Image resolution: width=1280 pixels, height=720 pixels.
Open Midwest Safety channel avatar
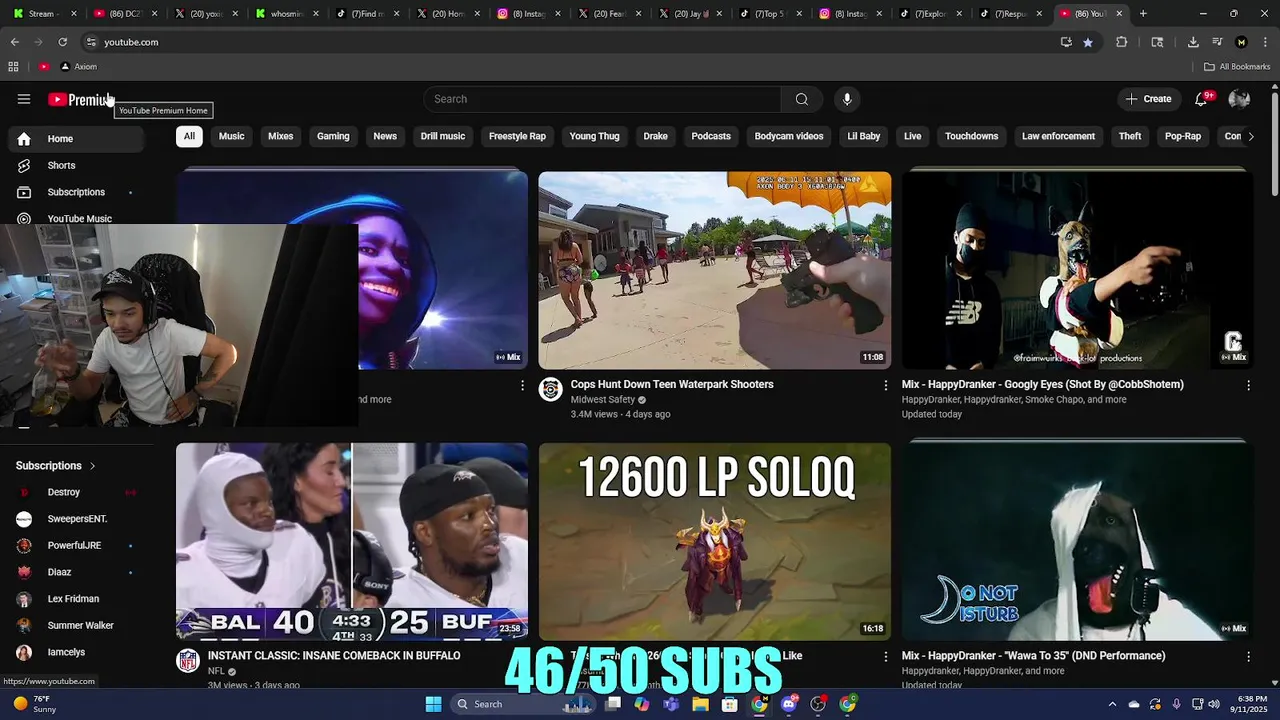click(550, 389)
